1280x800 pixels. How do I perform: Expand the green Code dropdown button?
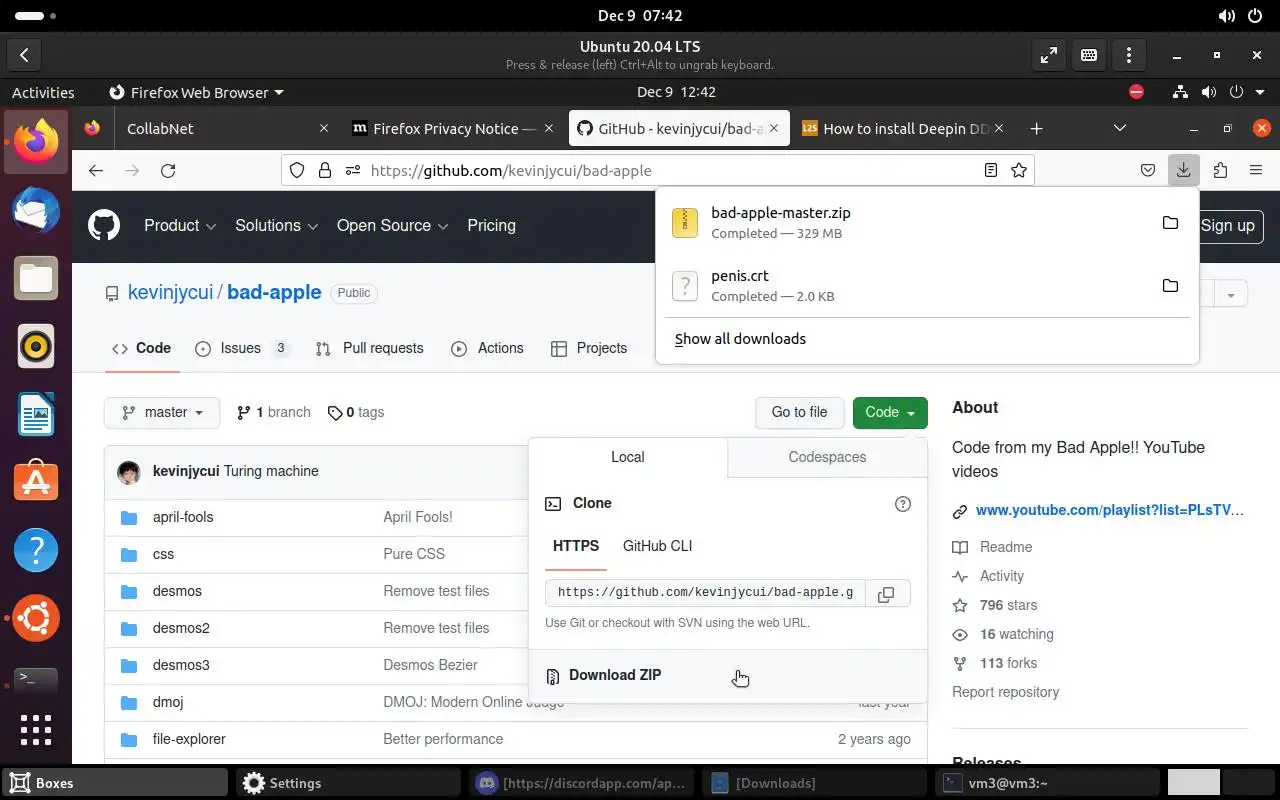890,412
